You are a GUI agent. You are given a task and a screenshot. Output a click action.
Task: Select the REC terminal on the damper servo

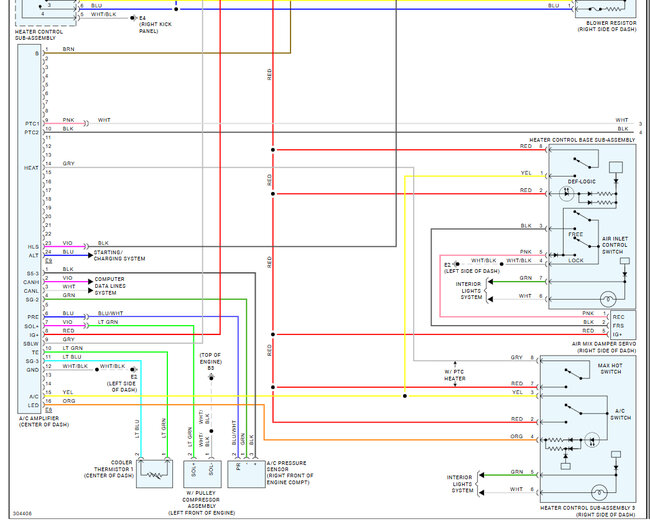tap(618, 317)
